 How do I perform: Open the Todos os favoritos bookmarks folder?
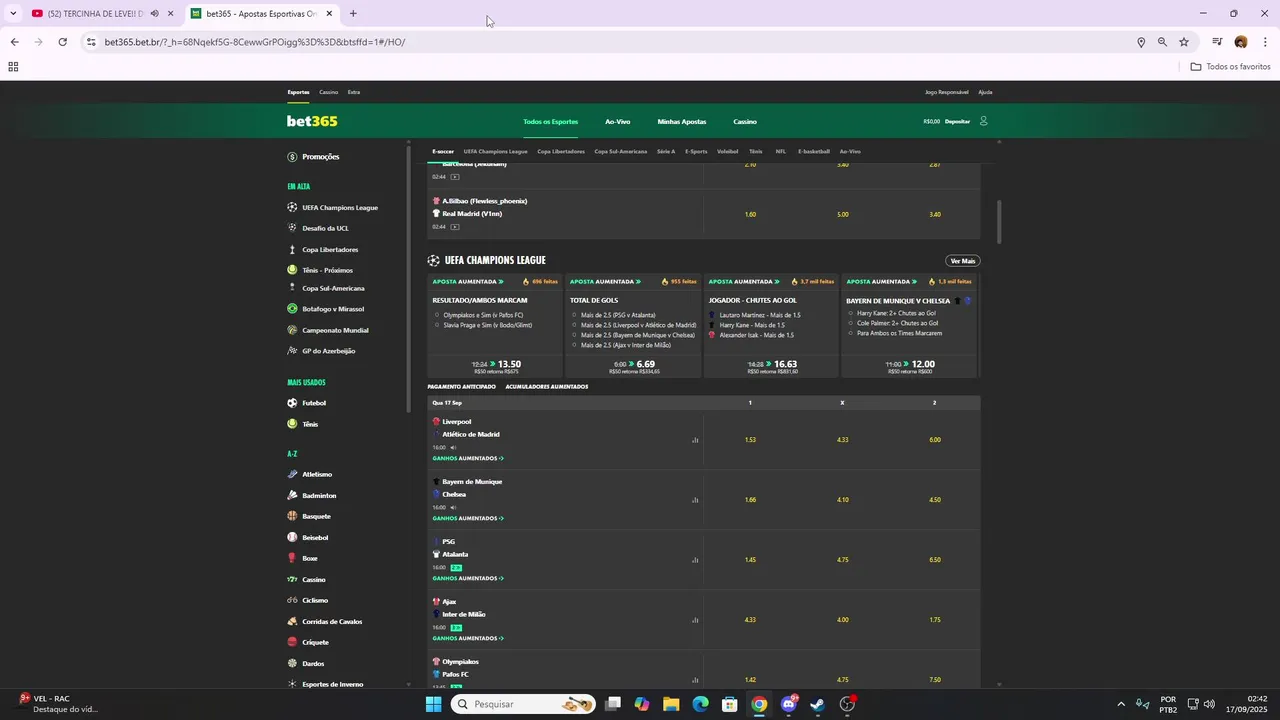tap(1231, 67)
